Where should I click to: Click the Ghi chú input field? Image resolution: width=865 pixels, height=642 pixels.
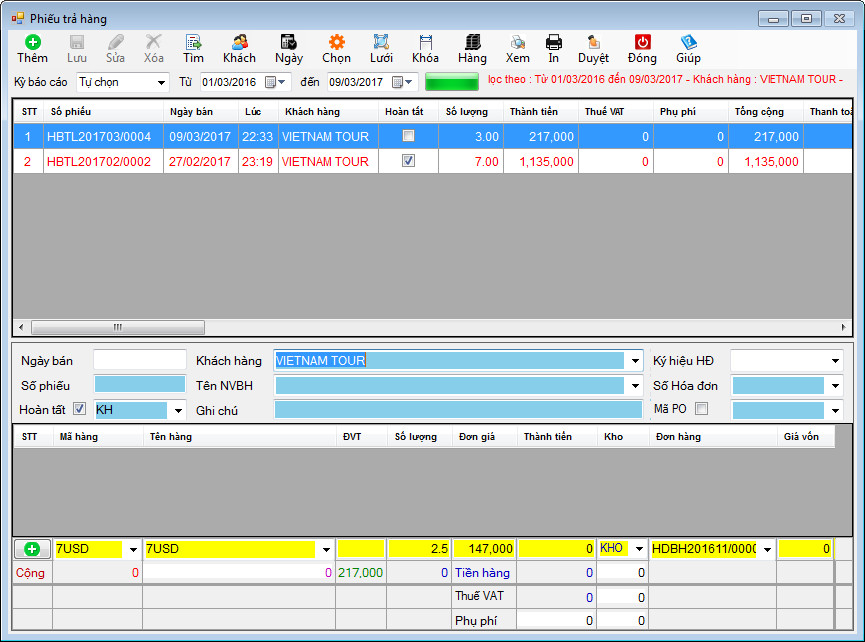(x=458, y=410)
